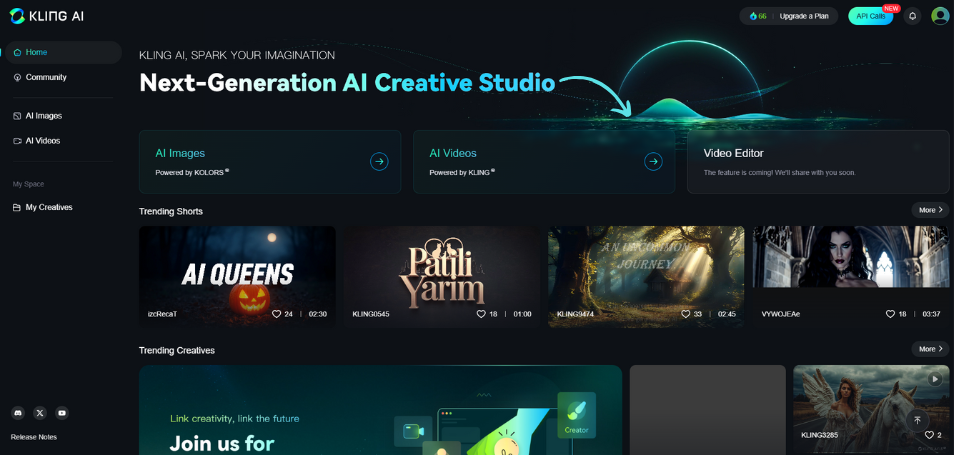Image resolution: width=954 pixels, height=455 pixels.
Task: Open My Creatives folder
Action: pos(43,207)
